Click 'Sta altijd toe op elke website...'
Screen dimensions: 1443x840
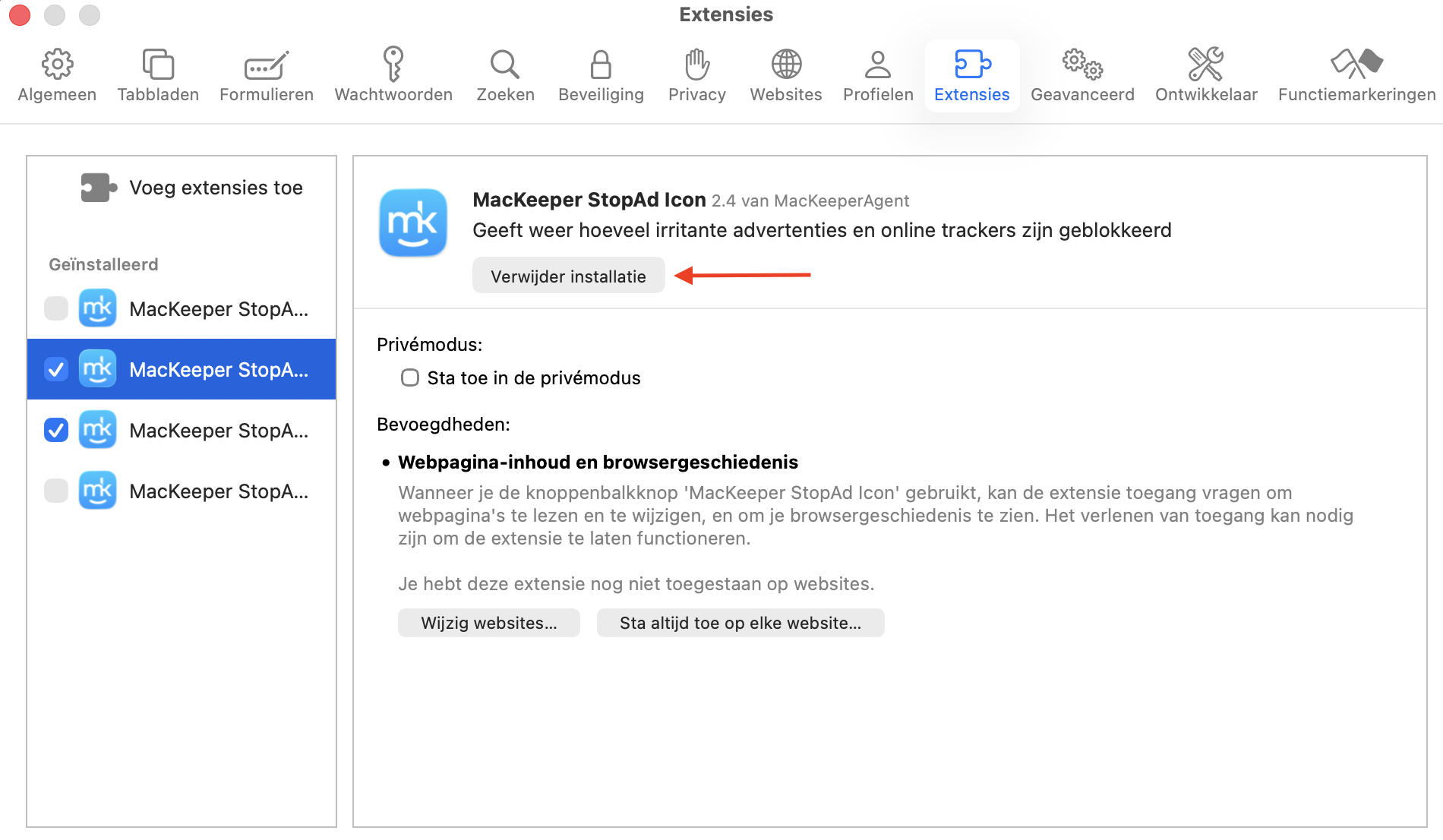coord(740,622)
